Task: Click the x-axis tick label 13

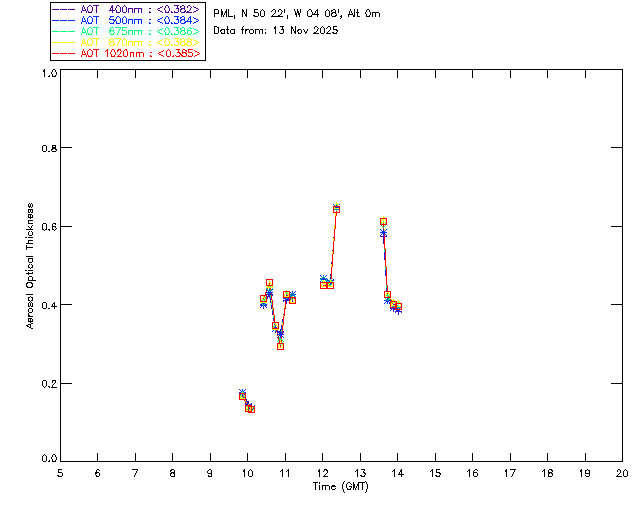Action: [x=360, y=473]
